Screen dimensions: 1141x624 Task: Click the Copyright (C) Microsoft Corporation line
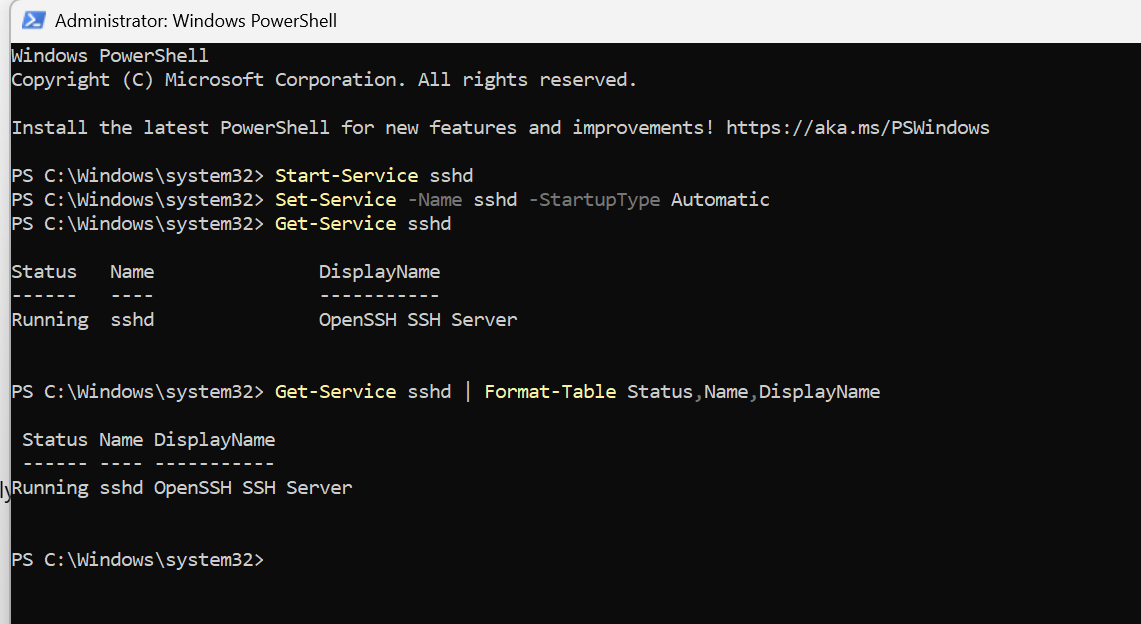324,80
